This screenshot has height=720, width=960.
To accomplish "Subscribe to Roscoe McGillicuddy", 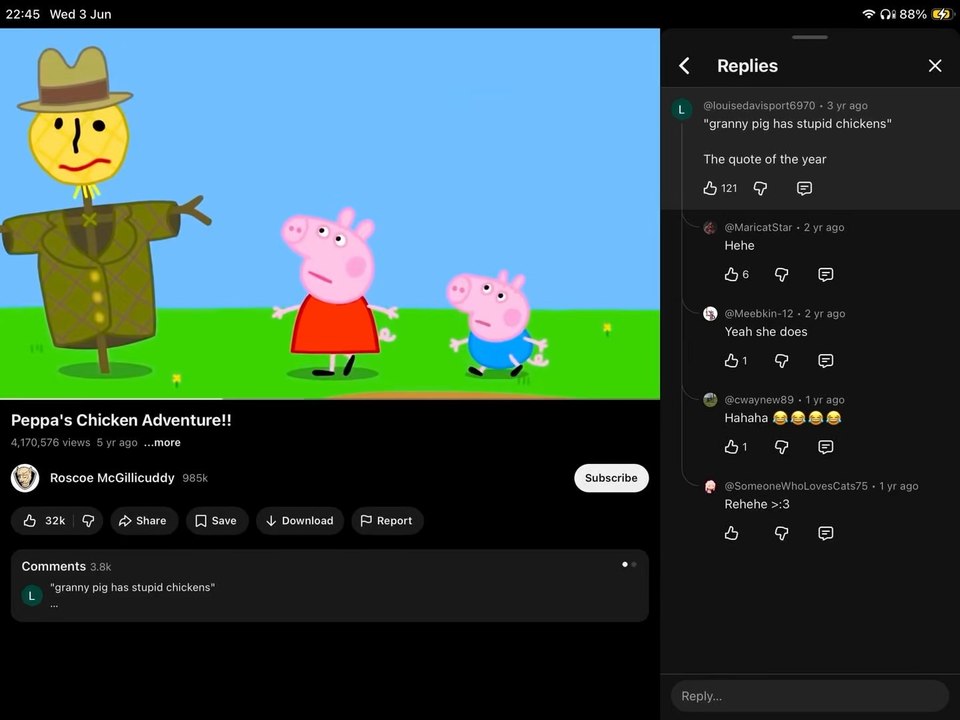I will click(611, 478).
